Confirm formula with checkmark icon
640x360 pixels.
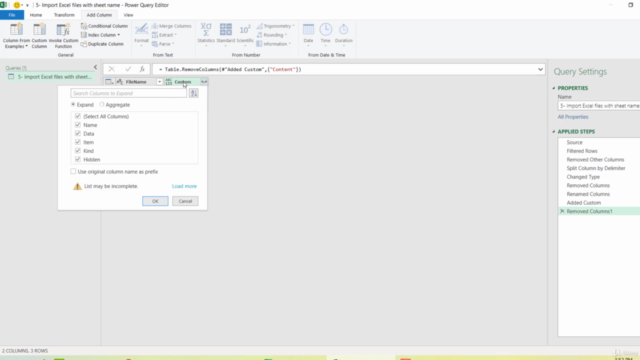pyautogui.click(x=128, y=69)
